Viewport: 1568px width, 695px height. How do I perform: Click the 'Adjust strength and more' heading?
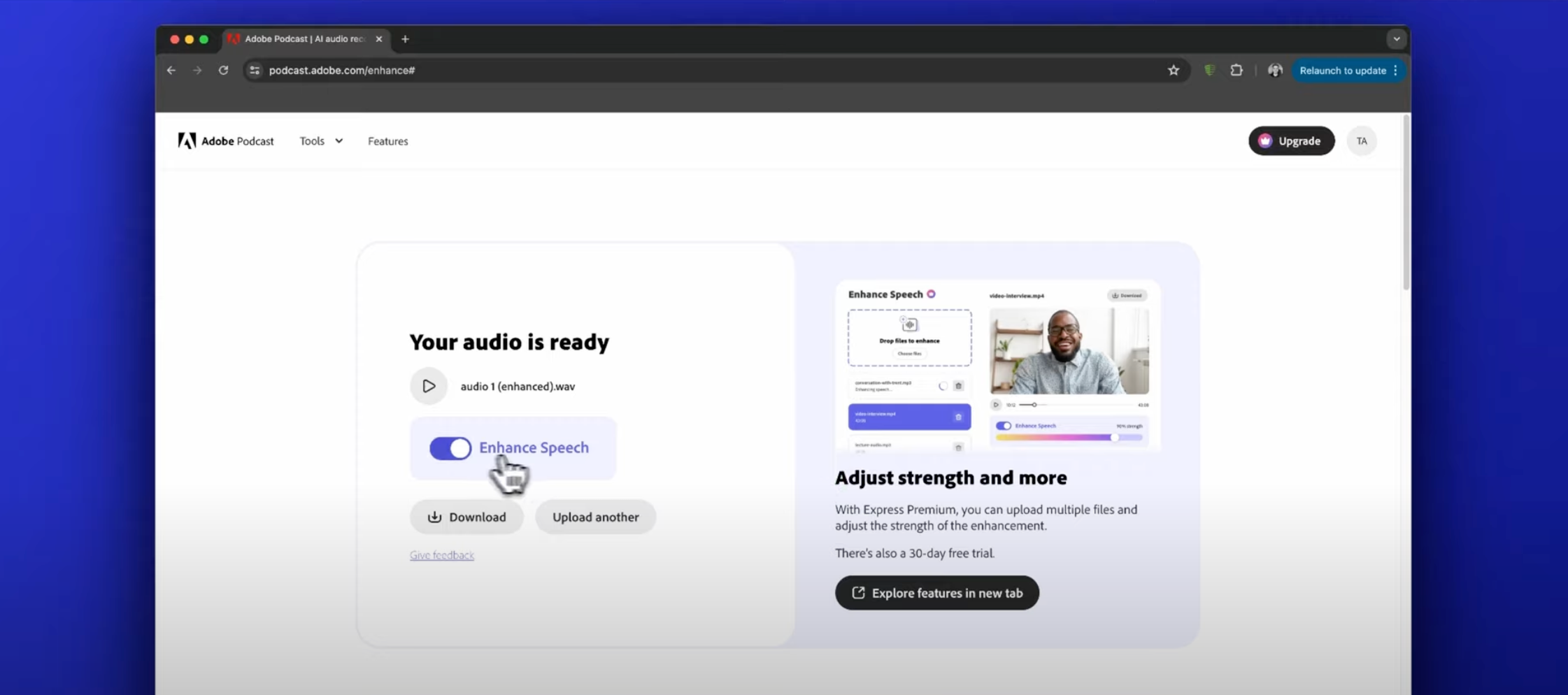[951, 478]
